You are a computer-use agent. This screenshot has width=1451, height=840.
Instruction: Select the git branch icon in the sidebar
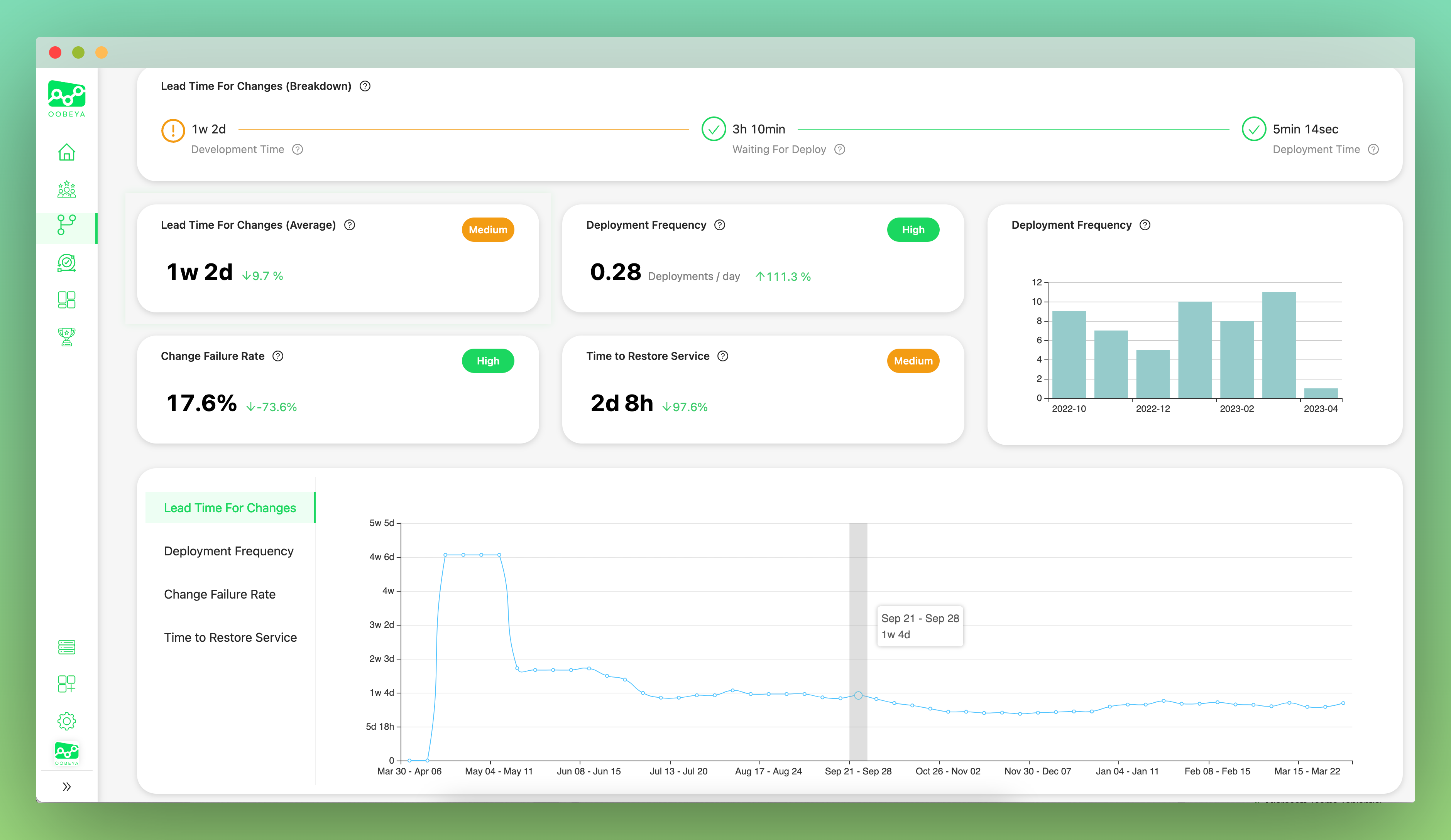click(x=66, y=225)
